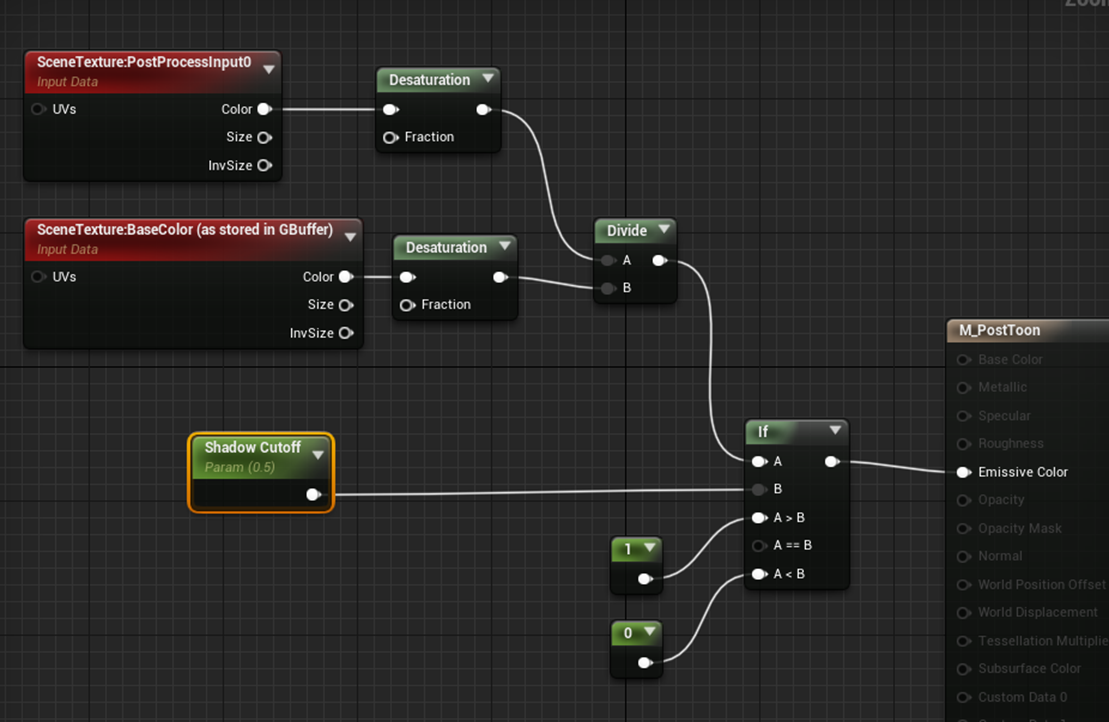Click the Roughness pin on M_PostToon

pos(963,444)
